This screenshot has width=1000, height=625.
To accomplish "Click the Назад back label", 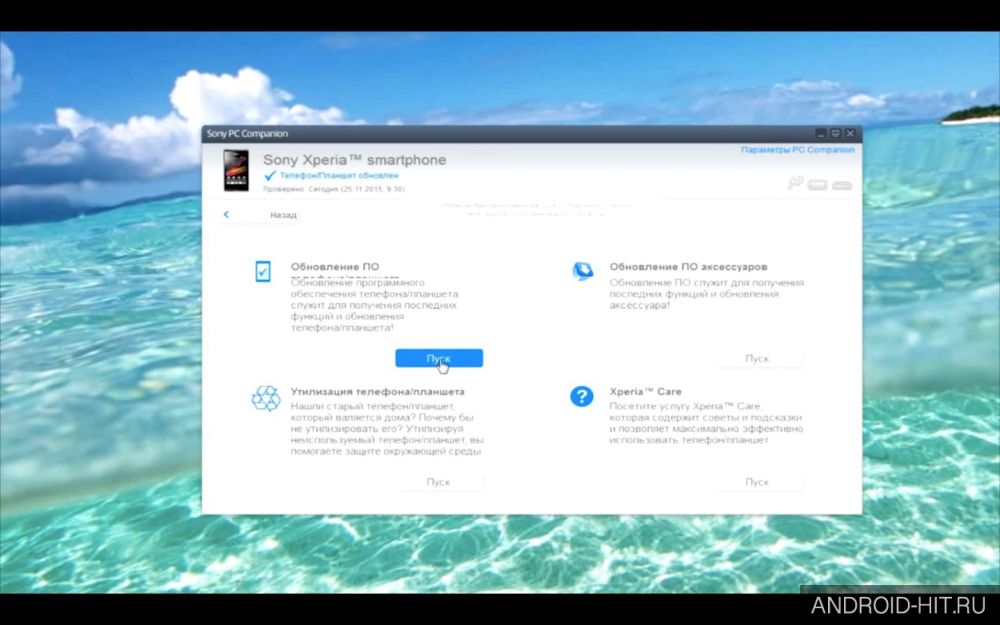I will tap(283, 215).
